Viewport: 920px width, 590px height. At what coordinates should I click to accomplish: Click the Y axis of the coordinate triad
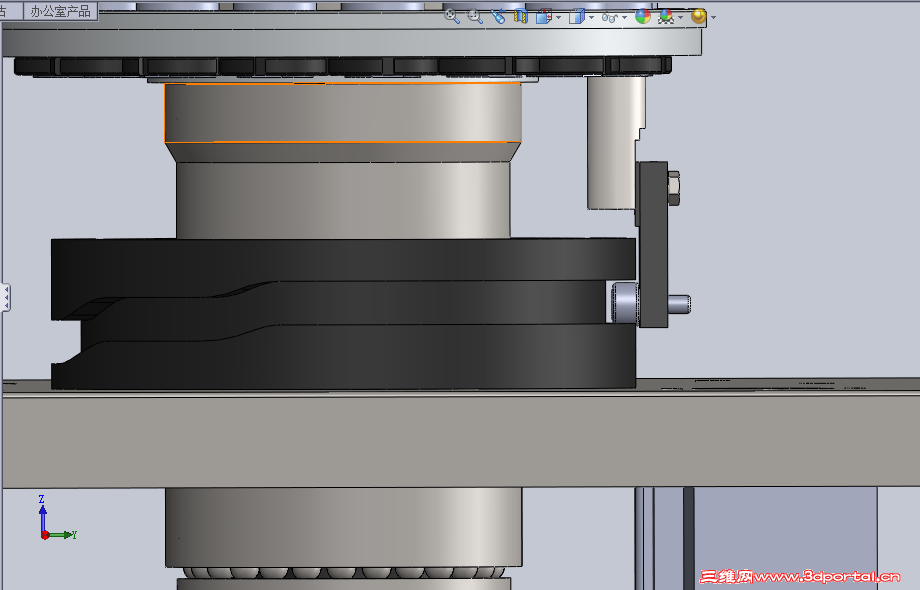pos(62,534)
